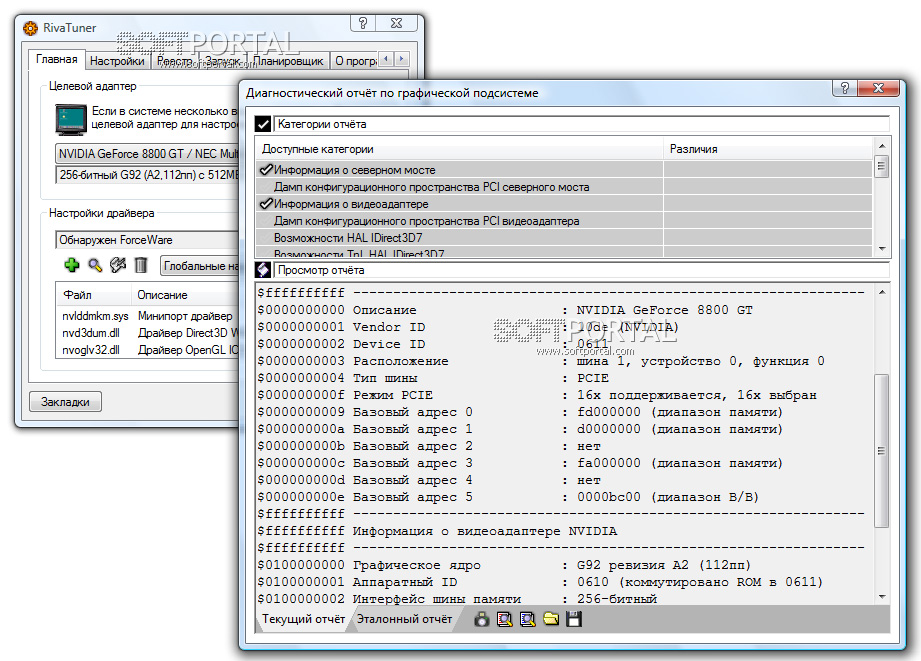Screen dimensions: 921x661
Task: Click the trash can delete icon in RivaTuner
Action: tap(140, 265)
